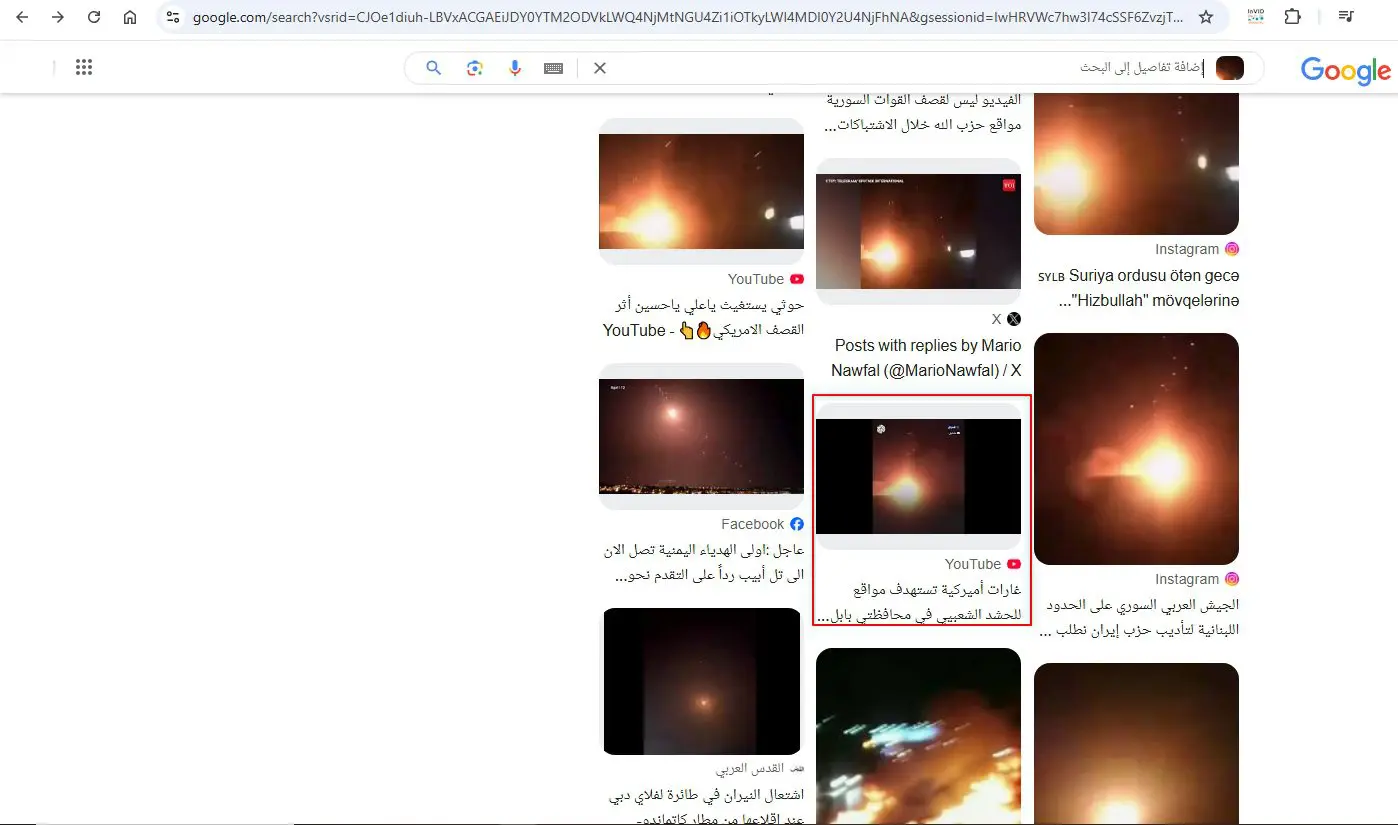Image resolution: width=1398 pixels, height=825 pixels.
Task: Click 'YouTube' source label above 'حوثي يستغيث'
Action: coord(756,279)
